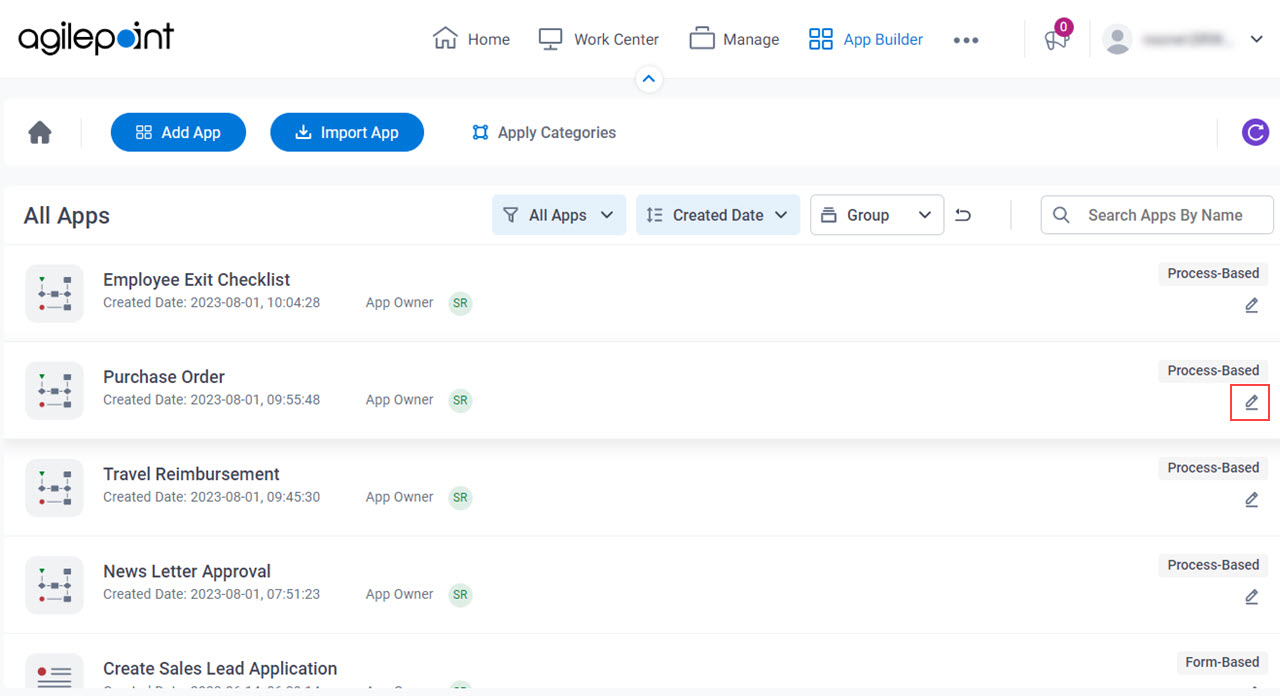Edit the Travel Reimbursement app
This screenshot has height=696, width=1280.
[1251, 499]
